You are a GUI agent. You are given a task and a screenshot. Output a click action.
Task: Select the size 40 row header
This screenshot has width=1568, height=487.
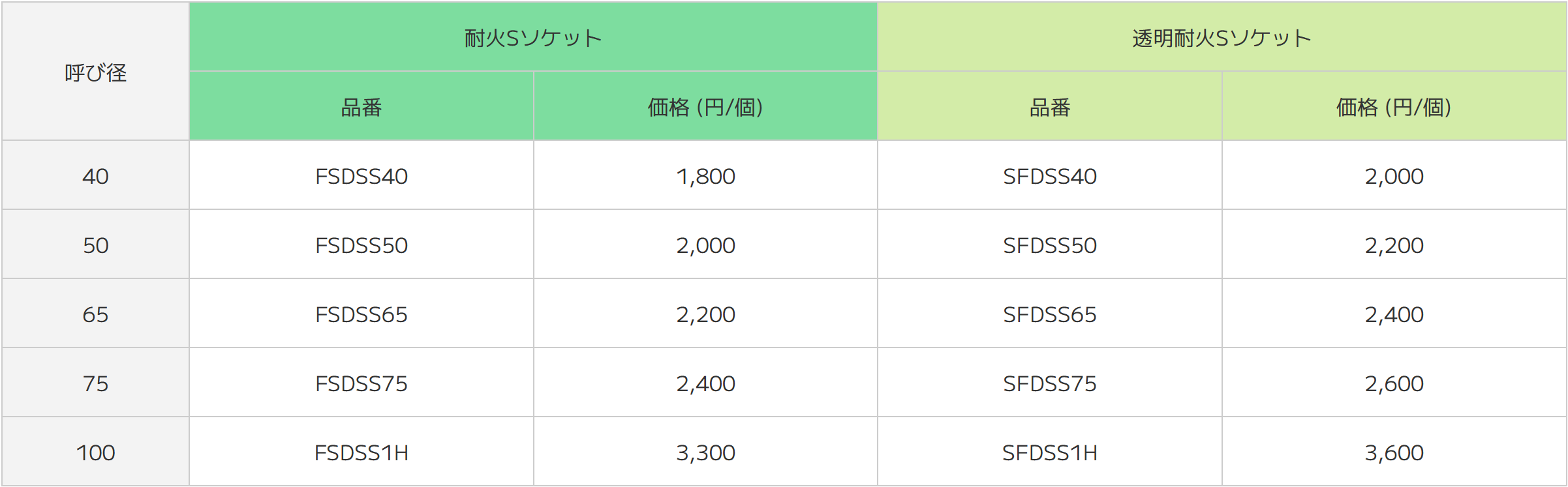tap(95, 176)
